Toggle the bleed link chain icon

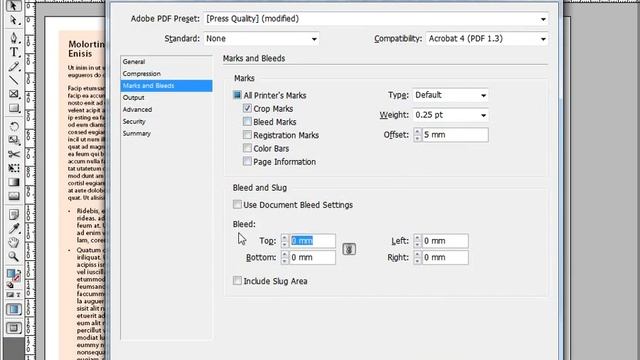[349, 249]
